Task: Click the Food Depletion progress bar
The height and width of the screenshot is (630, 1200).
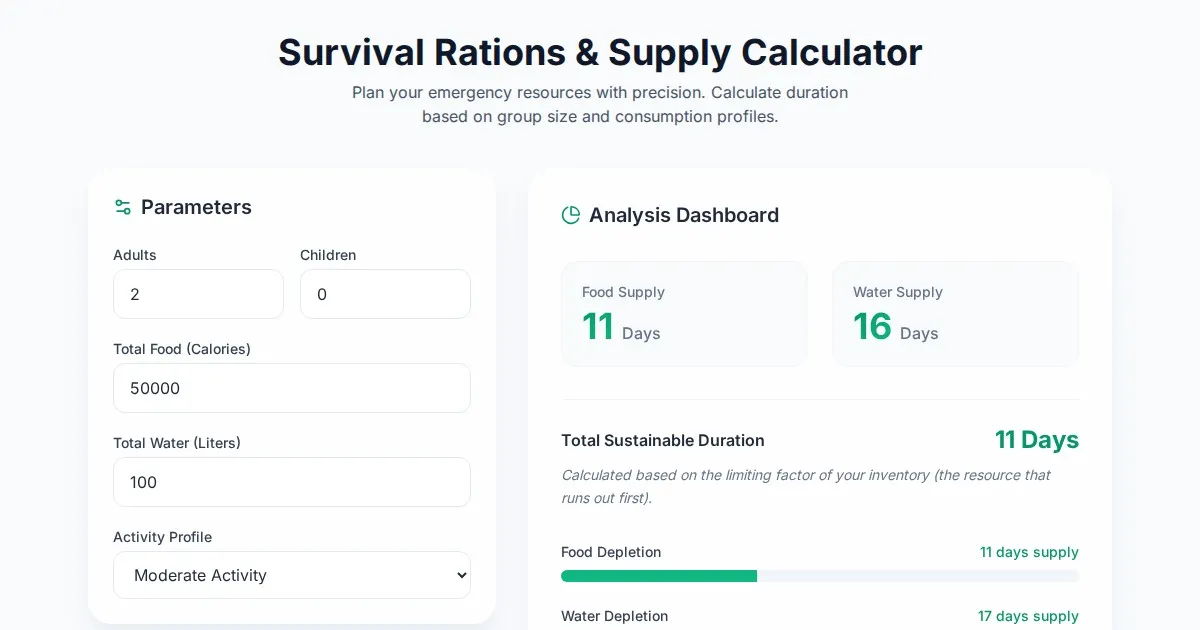Action: [x=819, y=576]
